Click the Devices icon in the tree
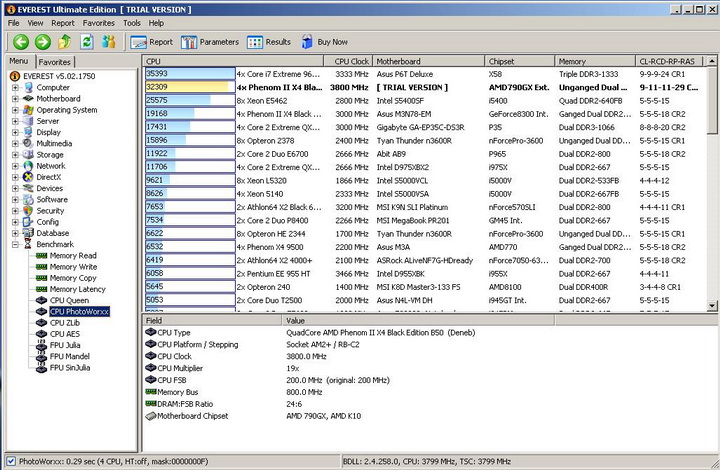Screen dimensions: 720x470 pyautogui.click(x=28, y=188)
